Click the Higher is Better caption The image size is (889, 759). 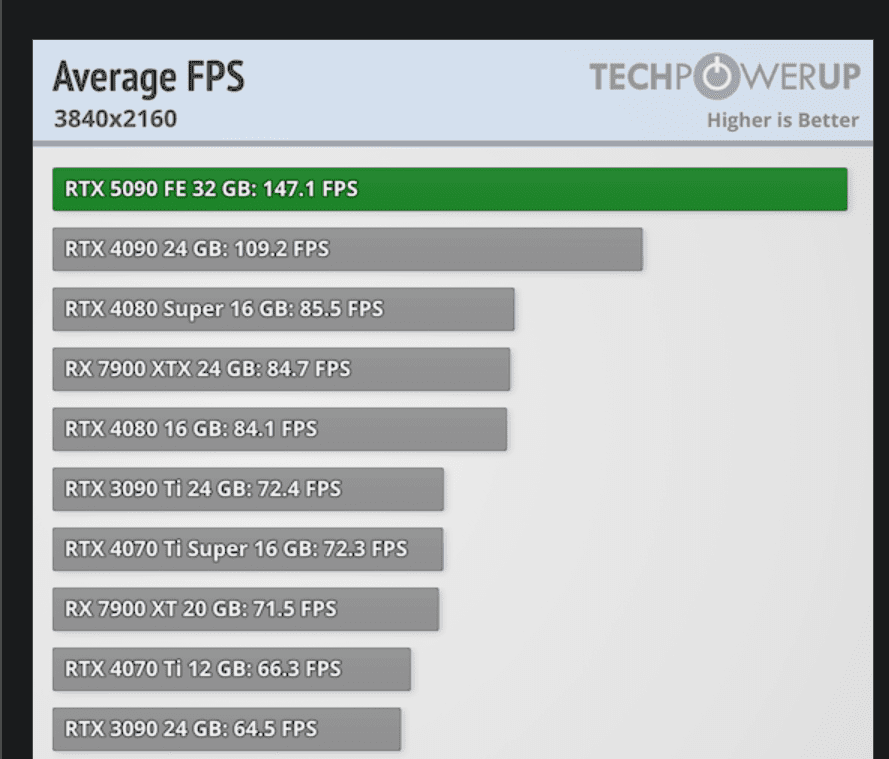pyautogui.click(x=782, y=121)
